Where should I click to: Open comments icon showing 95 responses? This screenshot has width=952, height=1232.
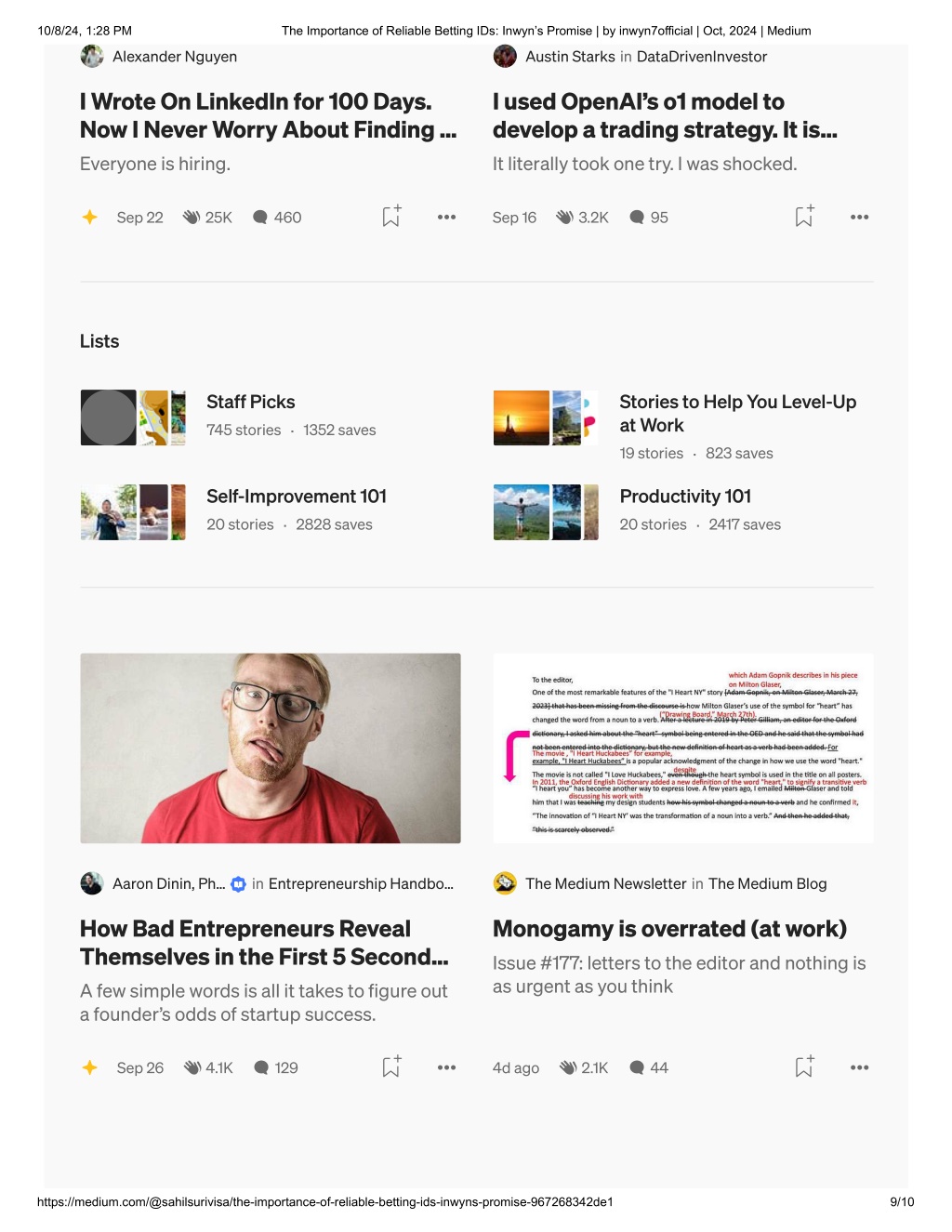click(637, 217)
